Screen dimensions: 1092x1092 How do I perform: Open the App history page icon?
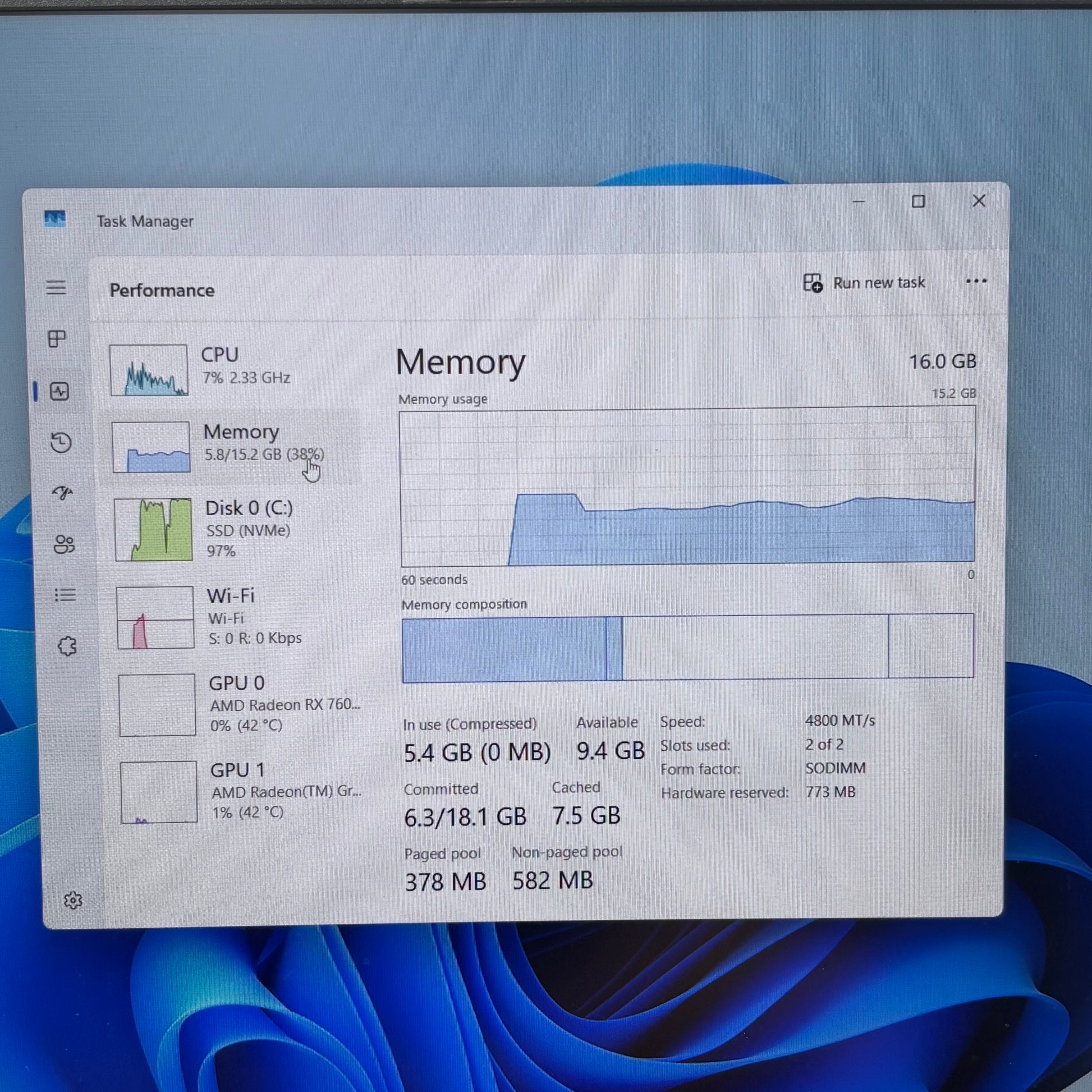61,443
